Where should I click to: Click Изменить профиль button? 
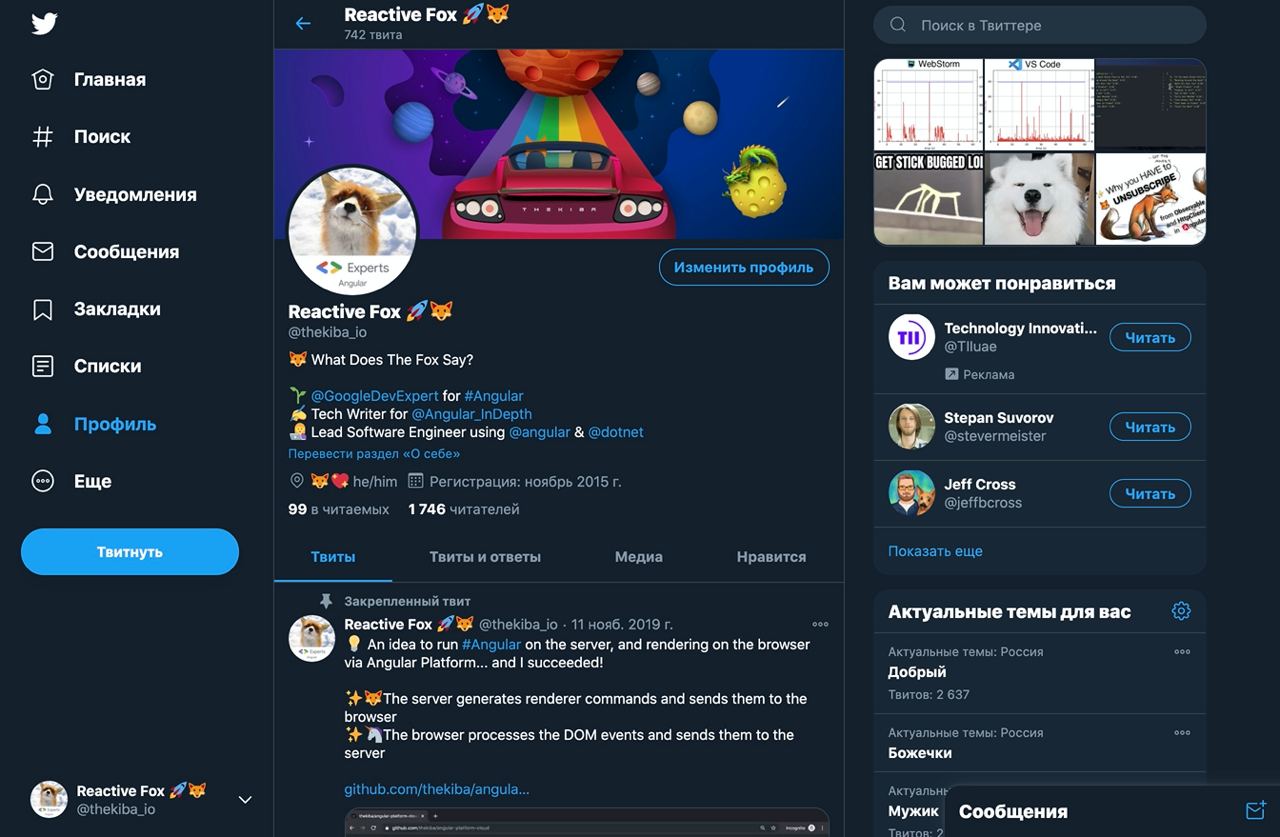point(744,267)
